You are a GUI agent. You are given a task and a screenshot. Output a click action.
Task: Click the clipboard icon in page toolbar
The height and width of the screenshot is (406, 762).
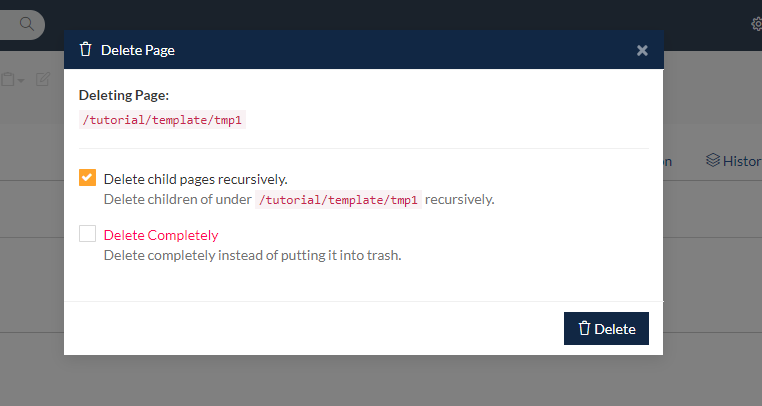point(7,79)
